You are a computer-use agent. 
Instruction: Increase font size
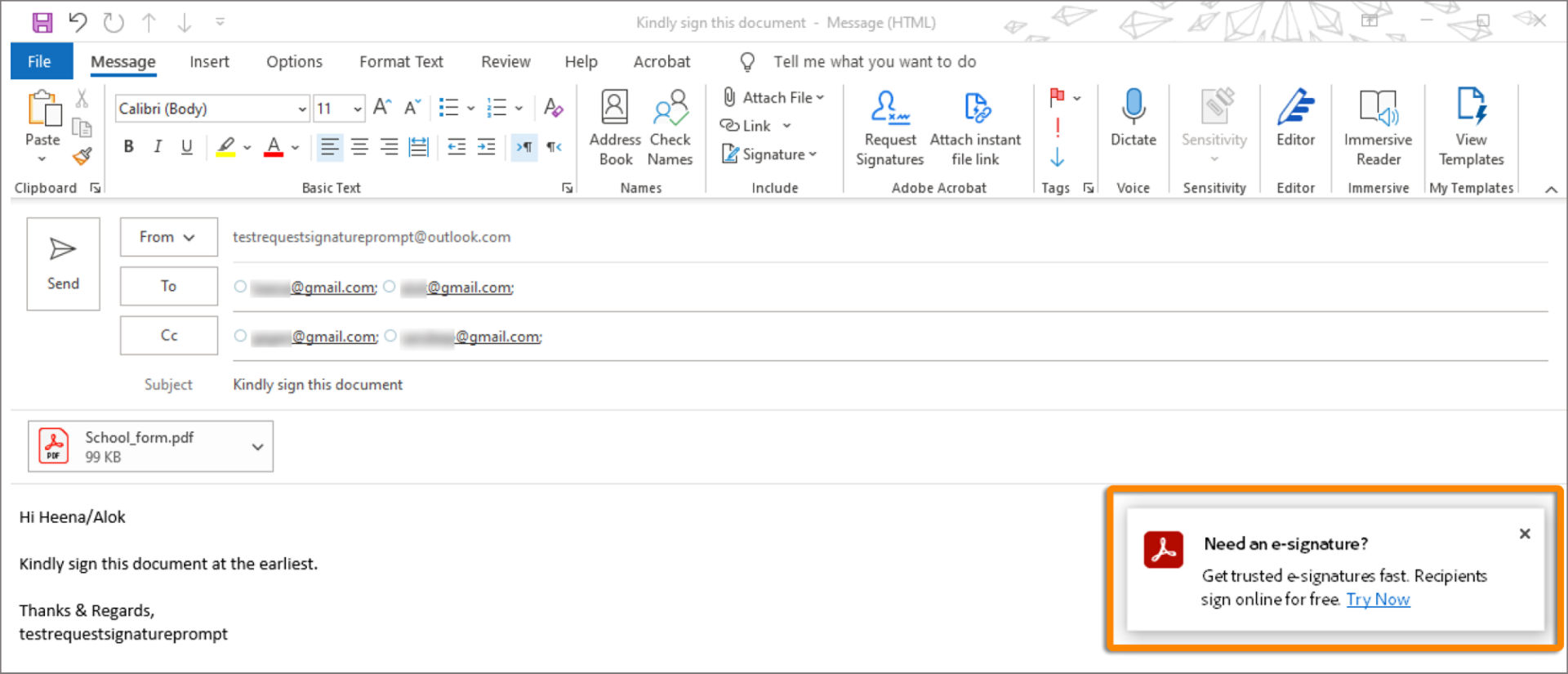382,108
